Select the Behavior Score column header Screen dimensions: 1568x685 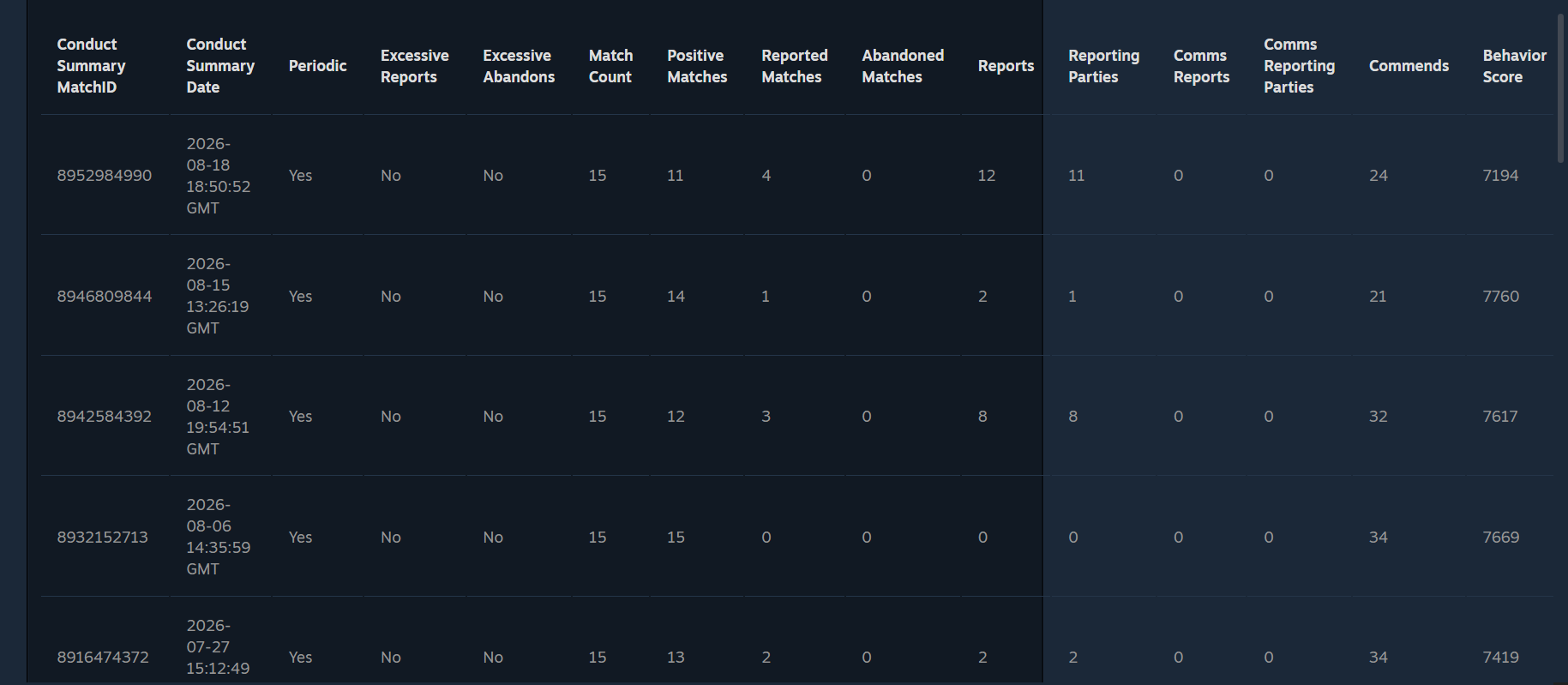tap(1515, 66)
